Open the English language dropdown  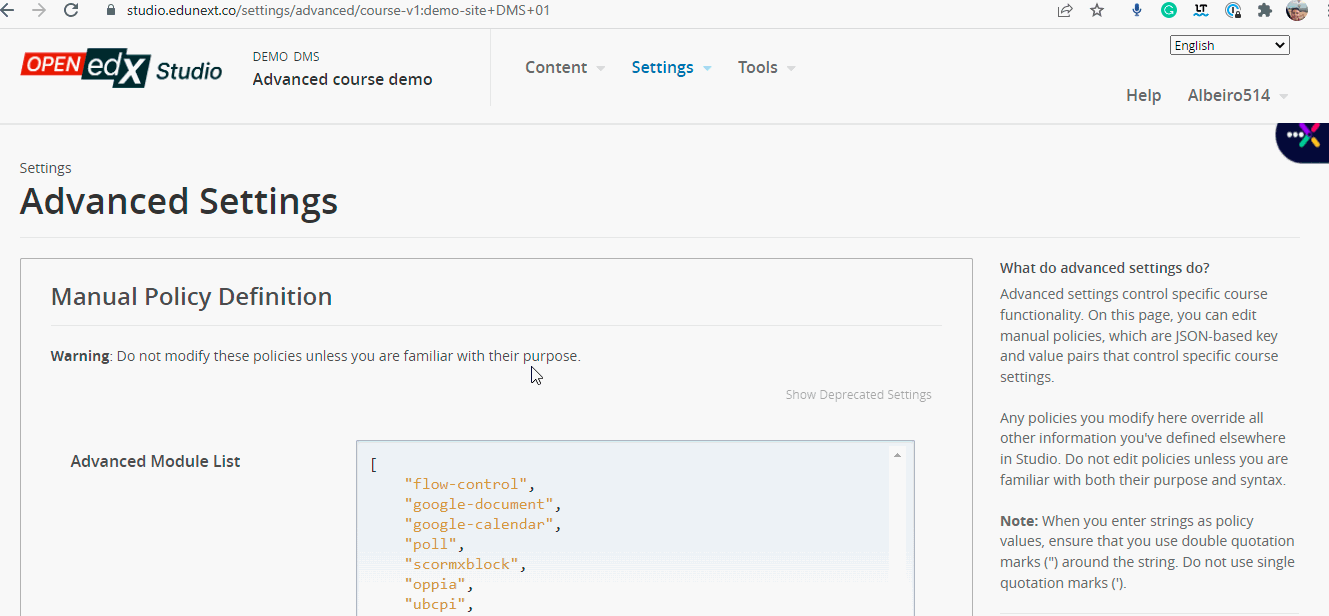click(x=1229, y=45)
